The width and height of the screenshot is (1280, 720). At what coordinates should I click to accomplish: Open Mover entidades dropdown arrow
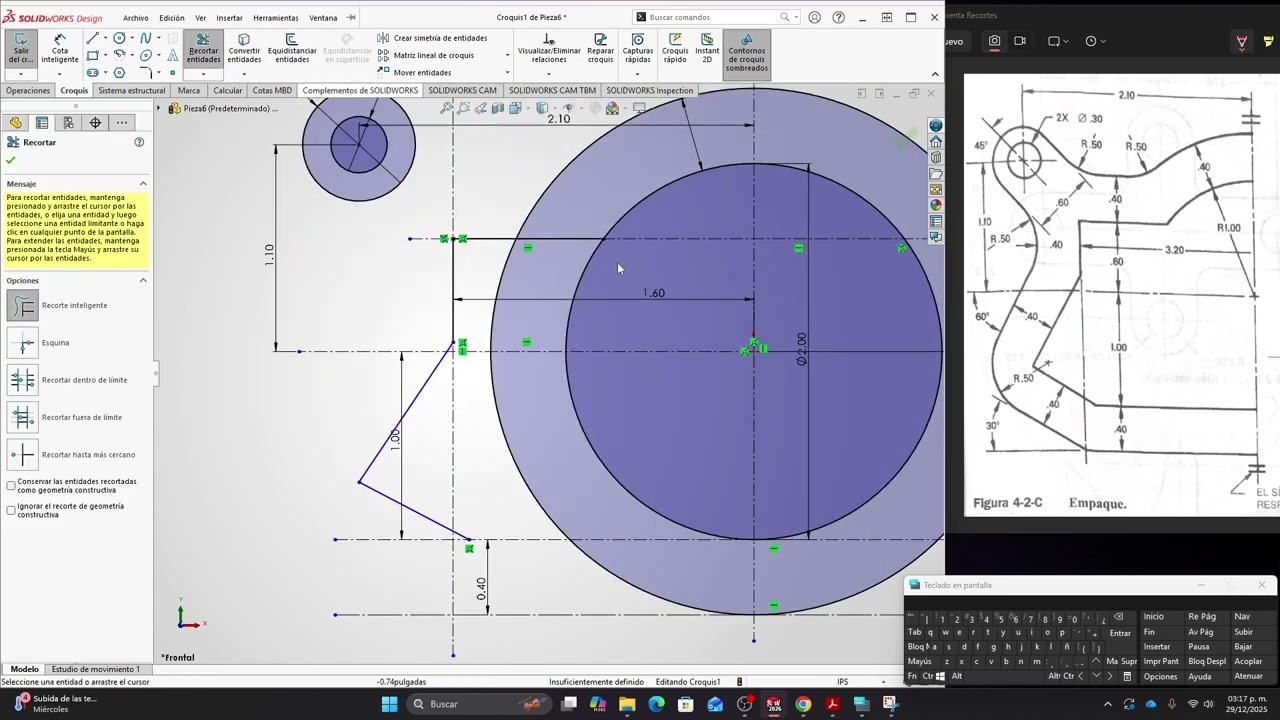point(507,72)
